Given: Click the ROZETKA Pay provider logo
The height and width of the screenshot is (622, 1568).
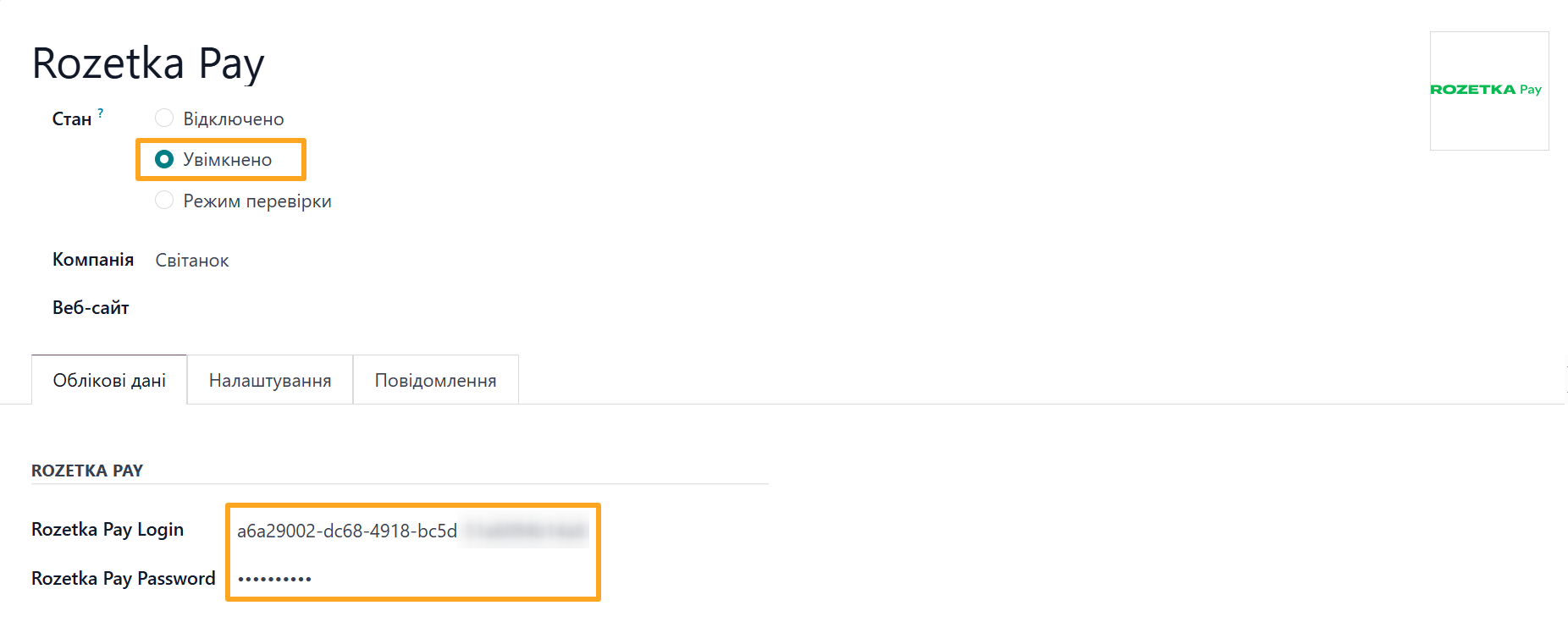Looking at the screenshot, I should (x=1488, y=91).
